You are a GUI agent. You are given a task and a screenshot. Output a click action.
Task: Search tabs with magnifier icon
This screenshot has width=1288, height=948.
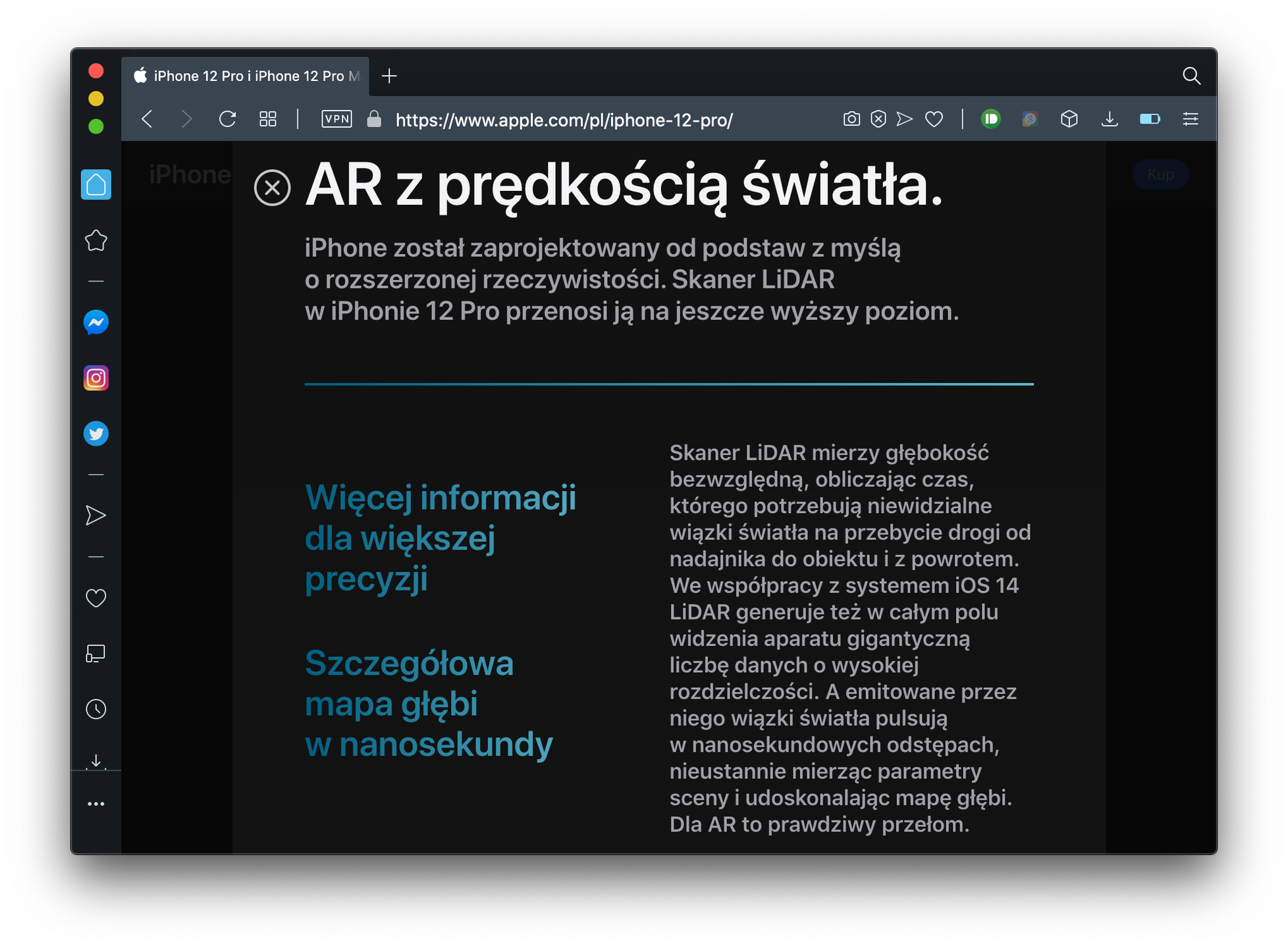tap(1191, 76)
